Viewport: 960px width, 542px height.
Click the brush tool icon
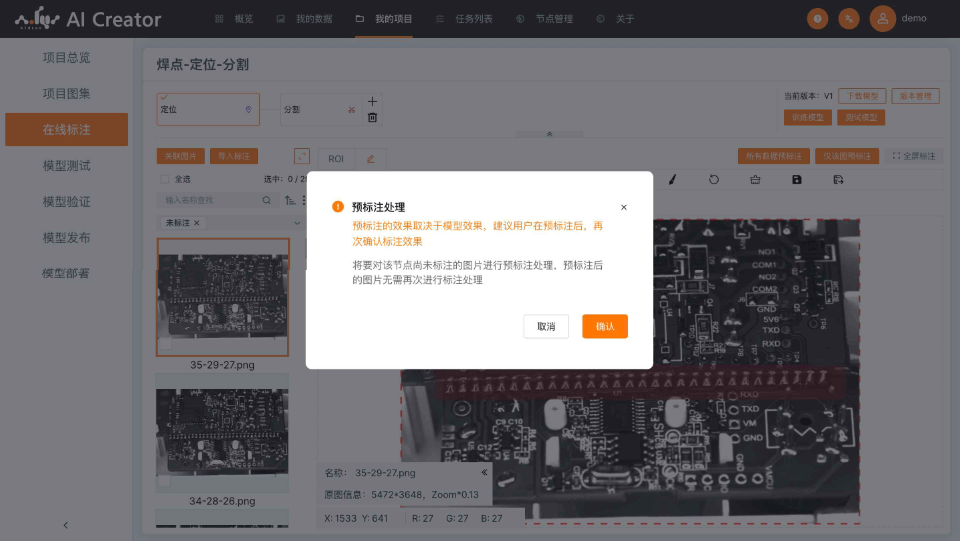(673, 180)
